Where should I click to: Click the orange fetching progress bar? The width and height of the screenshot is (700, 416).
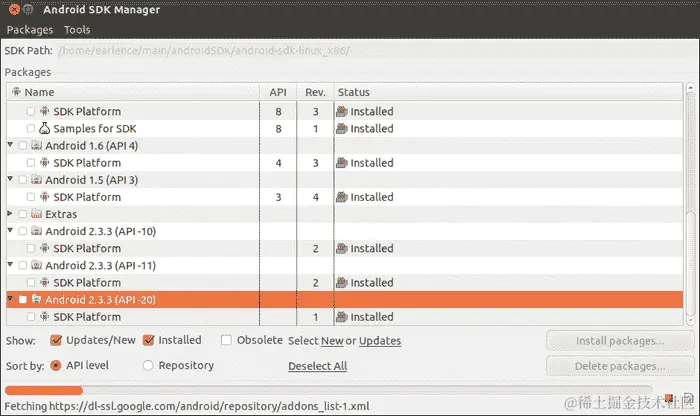click(44, 391)
